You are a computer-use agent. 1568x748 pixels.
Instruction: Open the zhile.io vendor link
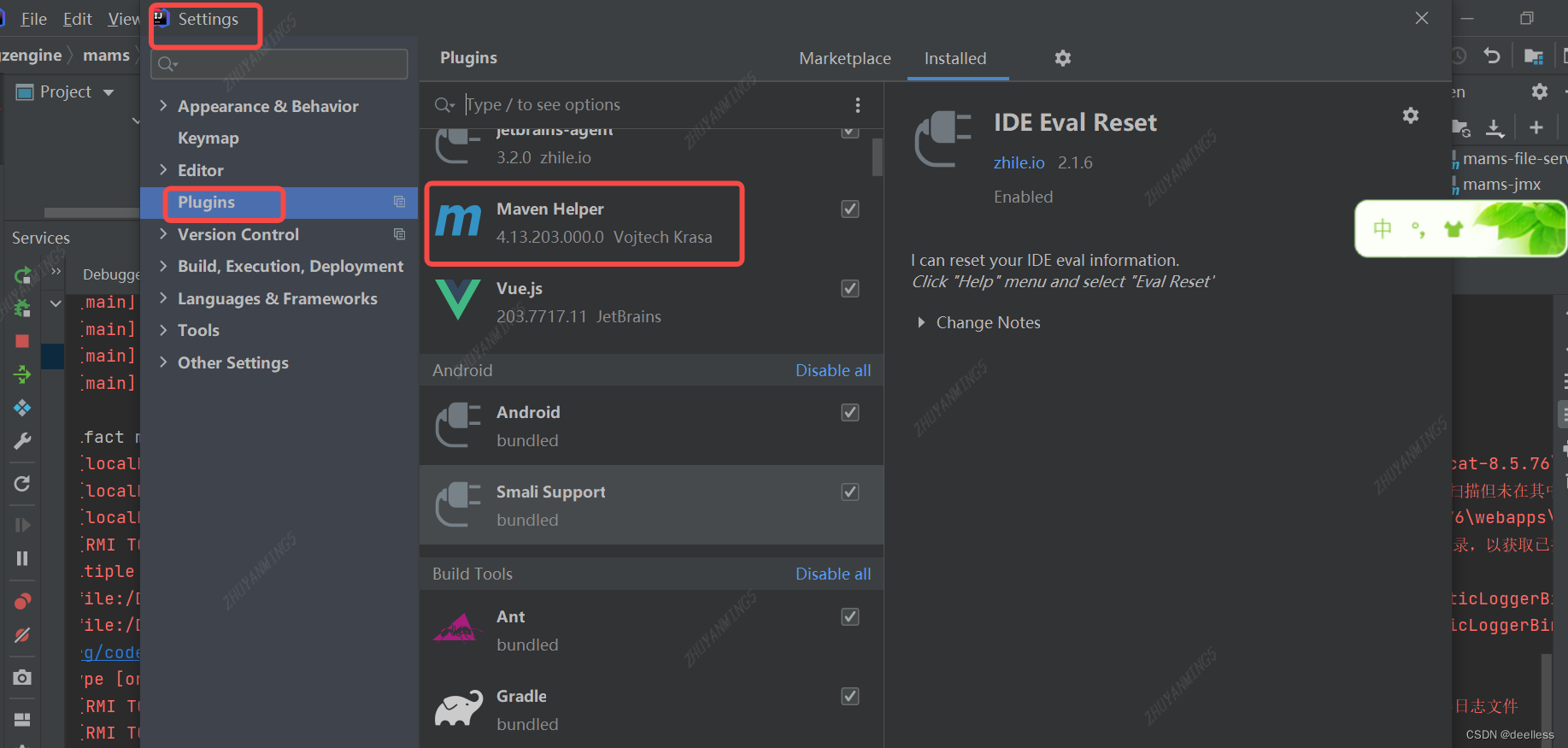tap(1019, 163)
